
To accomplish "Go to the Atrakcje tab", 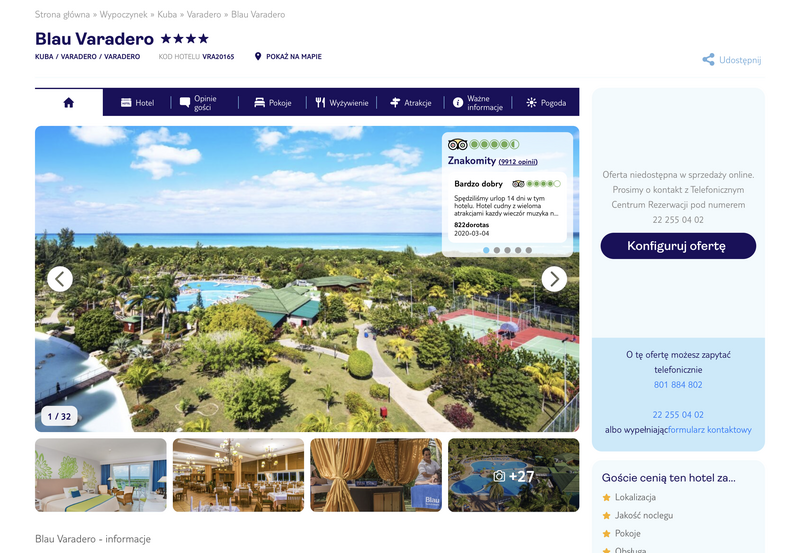I will click(410, 103).
